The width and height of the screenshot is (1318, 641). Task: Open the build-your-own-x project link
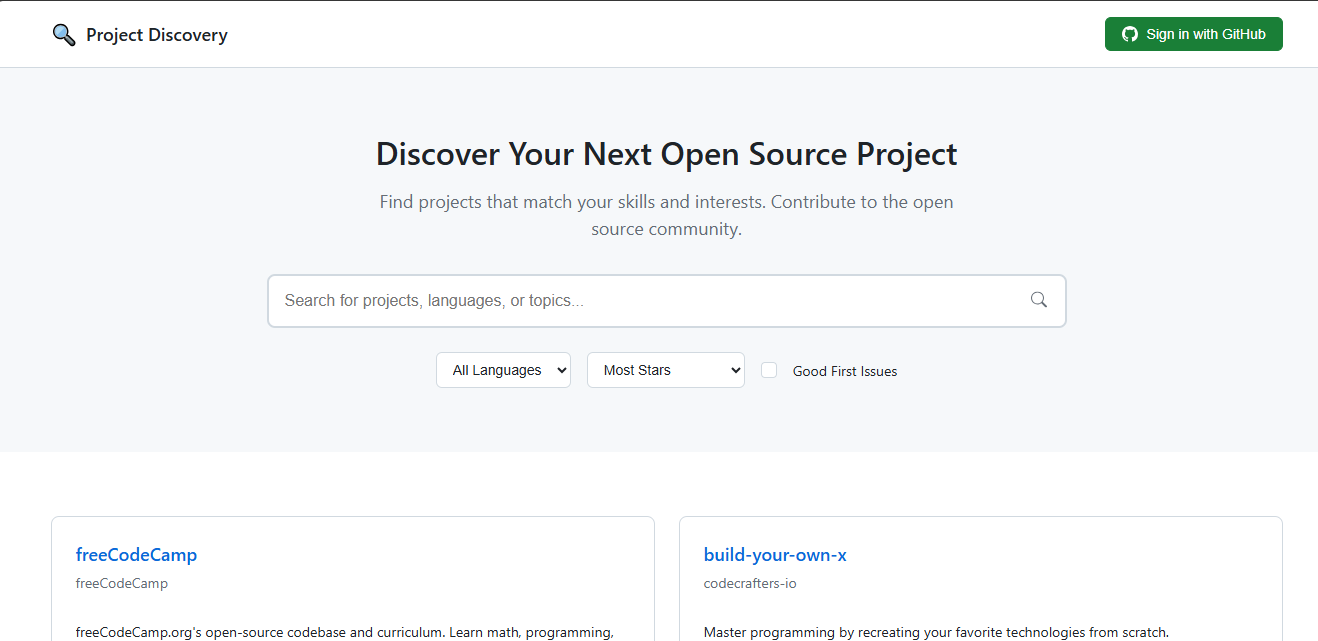[775, 555]
